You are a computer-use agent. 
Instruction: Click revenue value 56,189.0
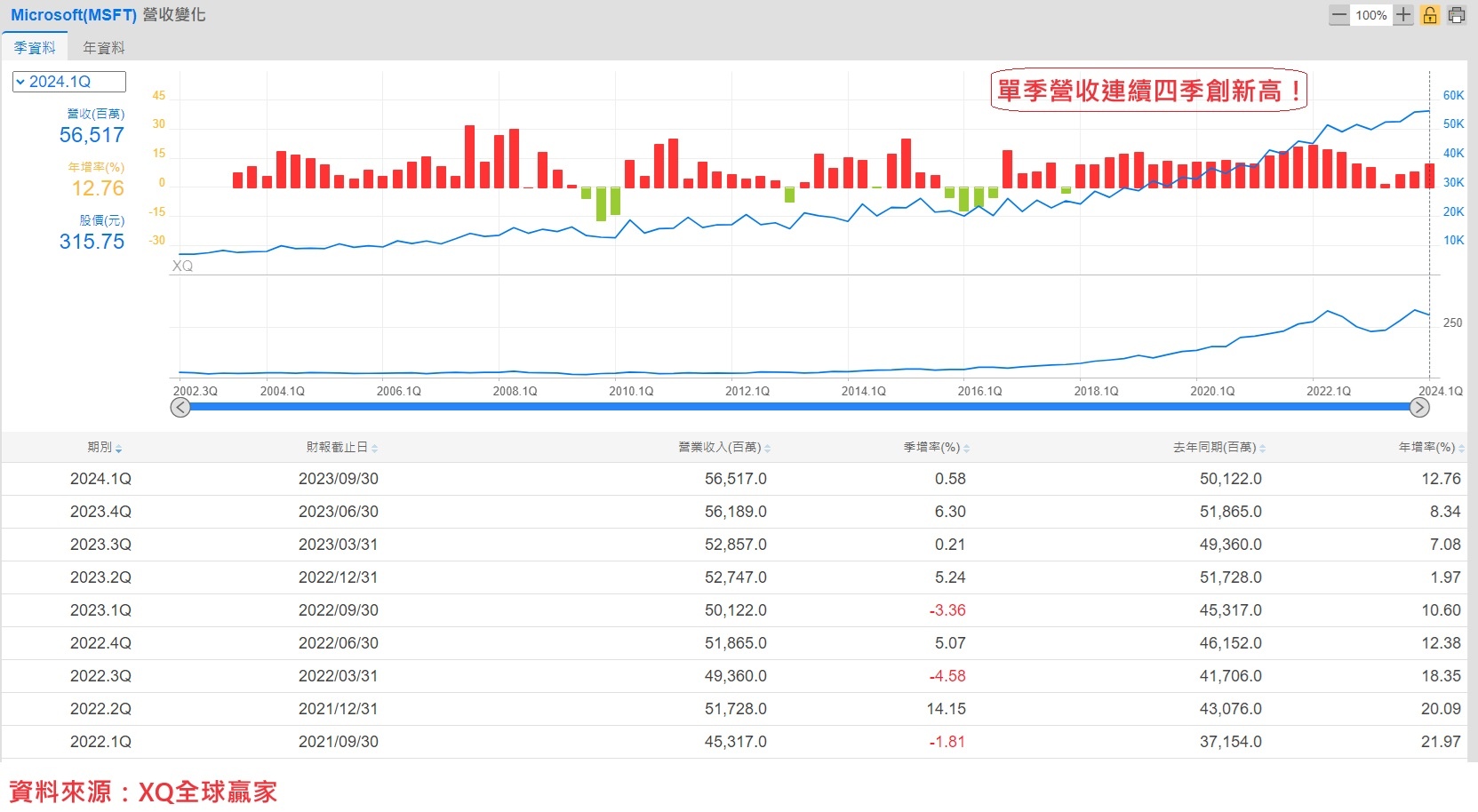pyautogui.click(x=736, y=512)
